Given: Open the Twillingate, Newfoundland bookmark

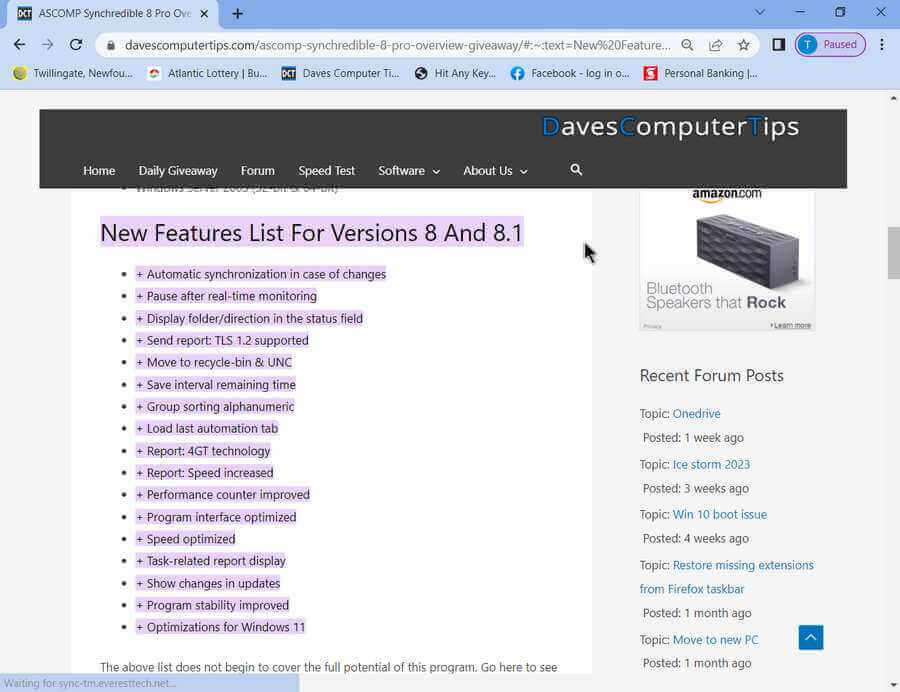Looking at the screenshot, I should [73, 73].
